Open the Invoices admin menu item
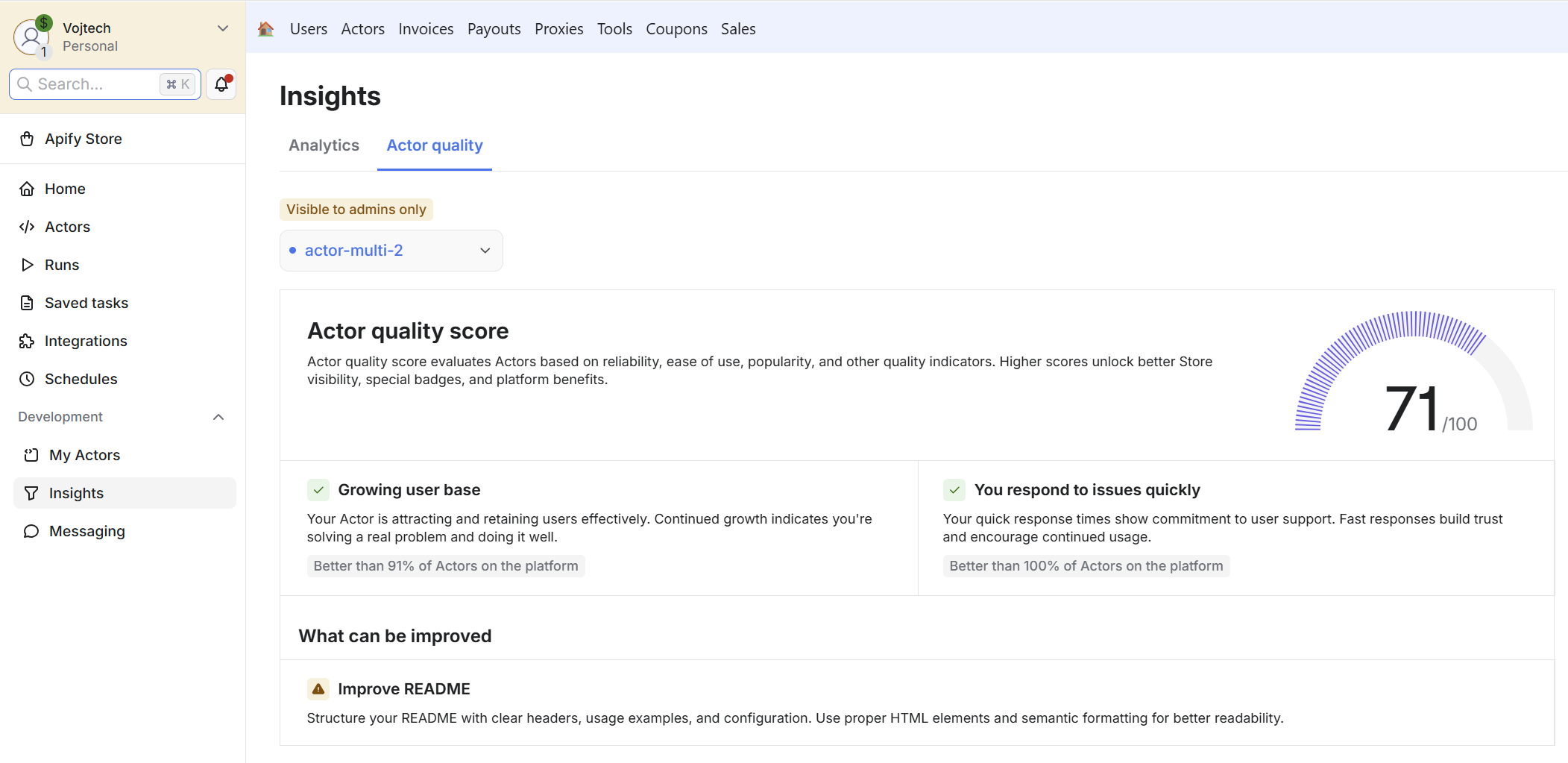The height and width of the screenshot is (763, 1568). coord(426,29)
